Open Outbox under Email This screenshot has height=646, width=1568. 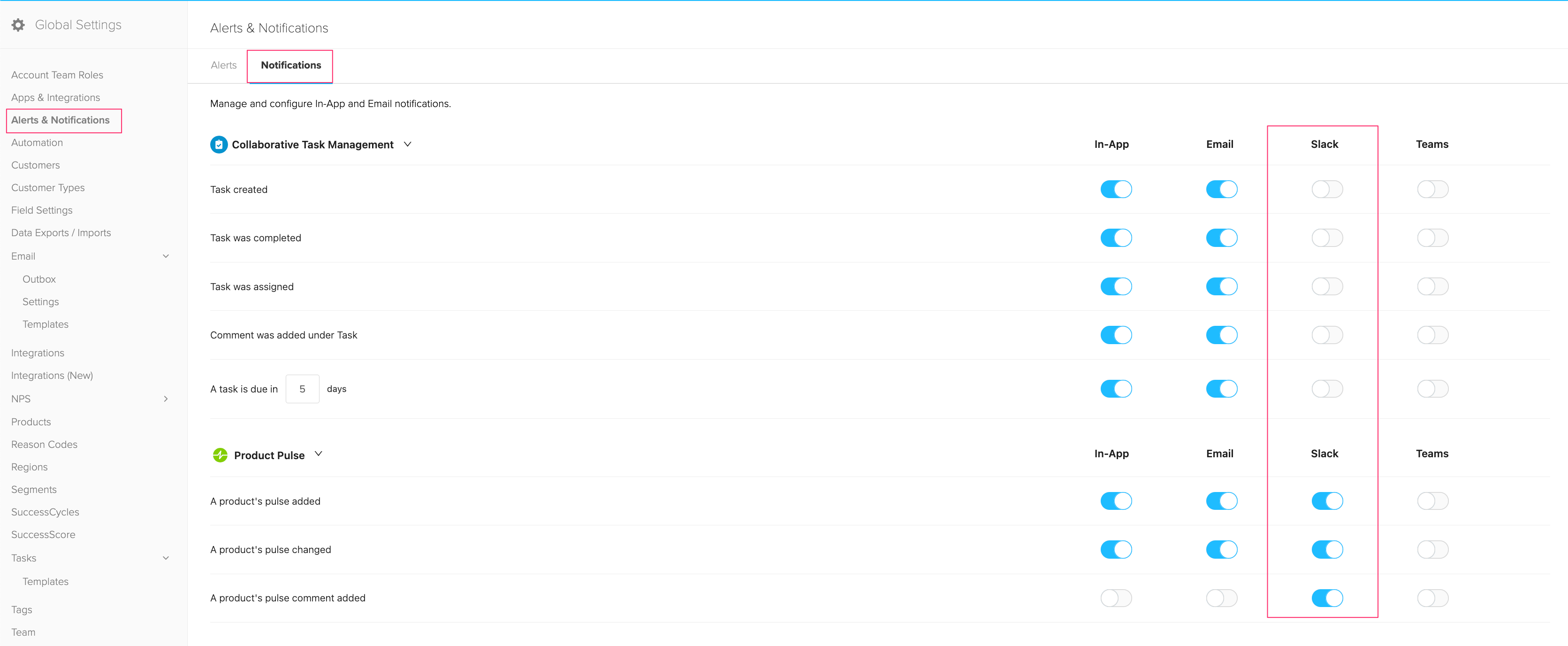[39, 279]
